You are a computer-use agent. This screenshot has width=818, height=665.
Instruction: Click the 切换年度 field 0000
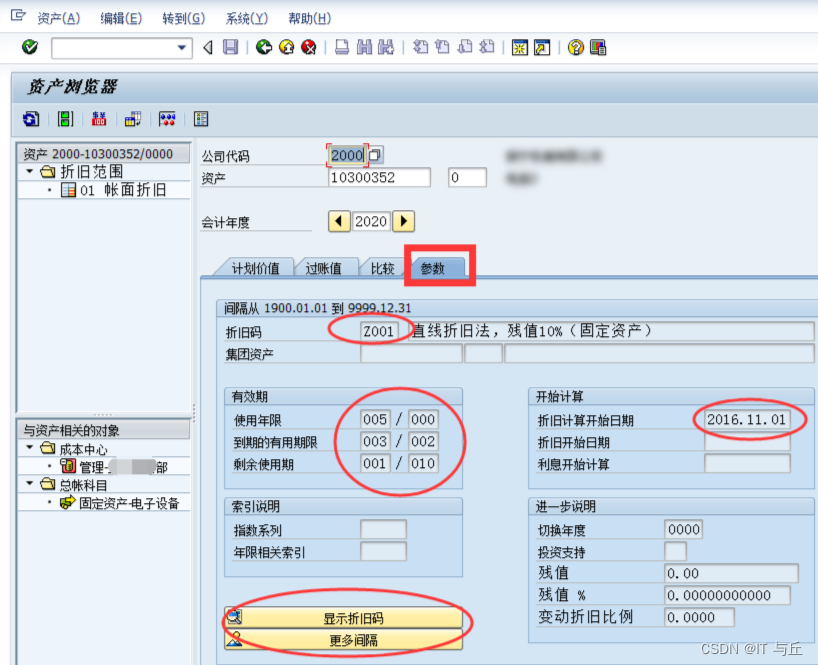click(683, 529)
